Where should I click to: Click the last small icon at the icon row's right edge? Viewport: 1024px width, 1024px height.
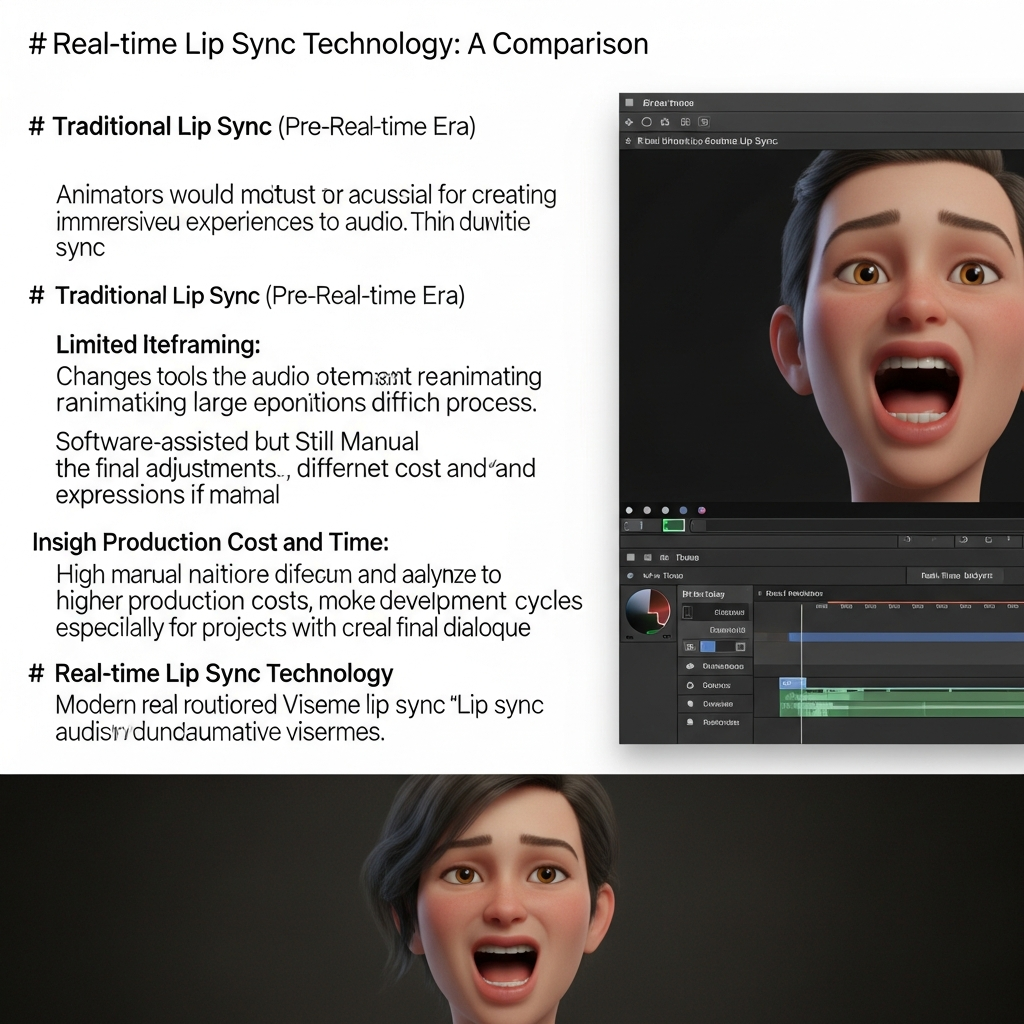1010,540
